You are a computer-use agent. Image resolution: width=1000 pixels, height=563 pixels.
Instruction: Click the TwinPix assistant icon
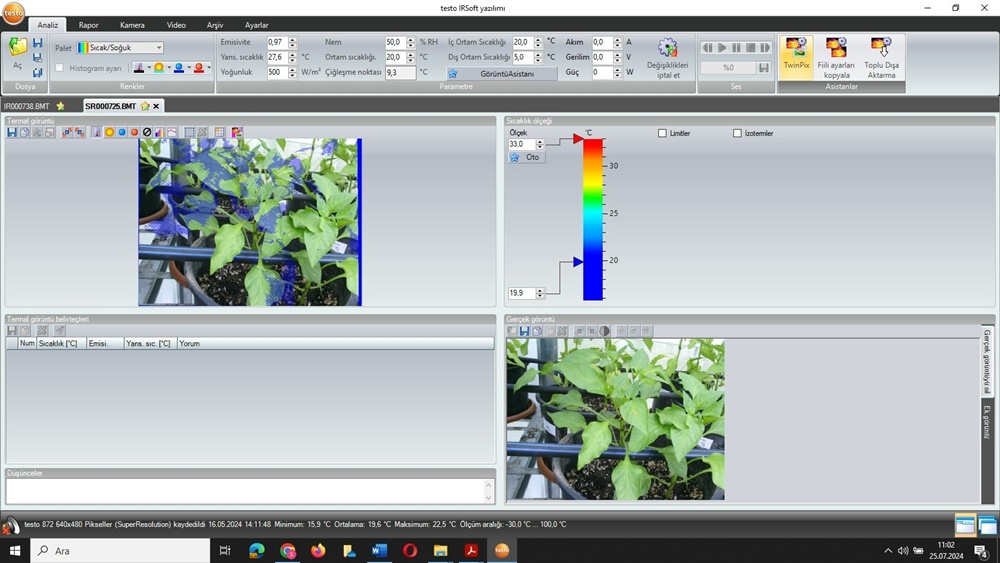[x=796, y=52]
